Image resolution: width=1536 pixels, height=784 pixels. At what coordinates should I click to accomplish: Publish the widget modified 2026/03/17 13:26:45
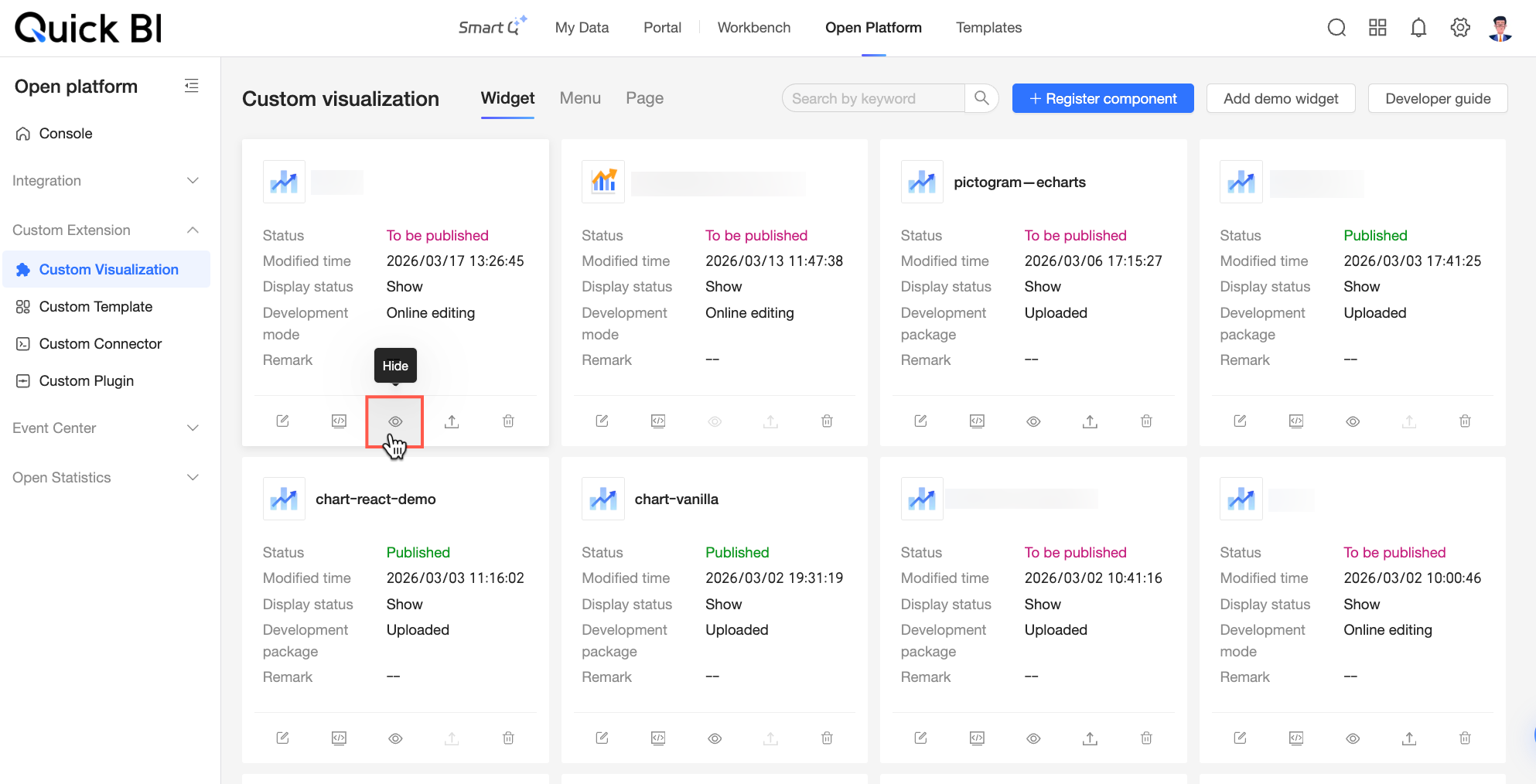(x=452, y=421)
